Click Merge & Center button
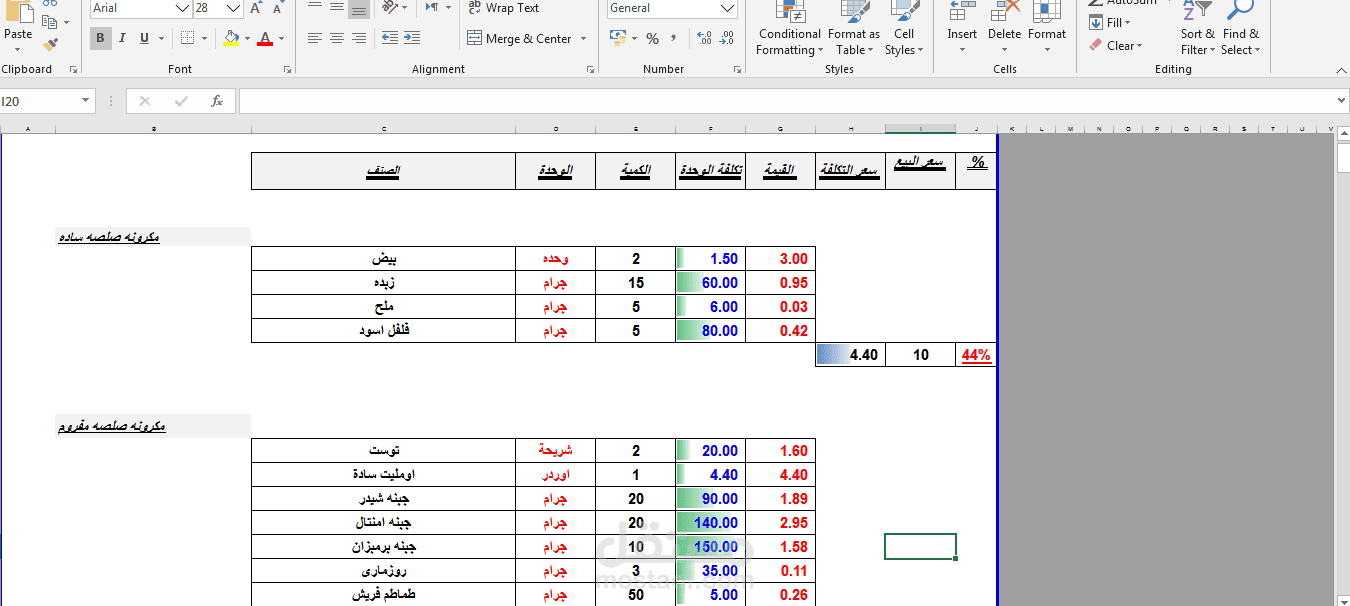 point(519,39)
